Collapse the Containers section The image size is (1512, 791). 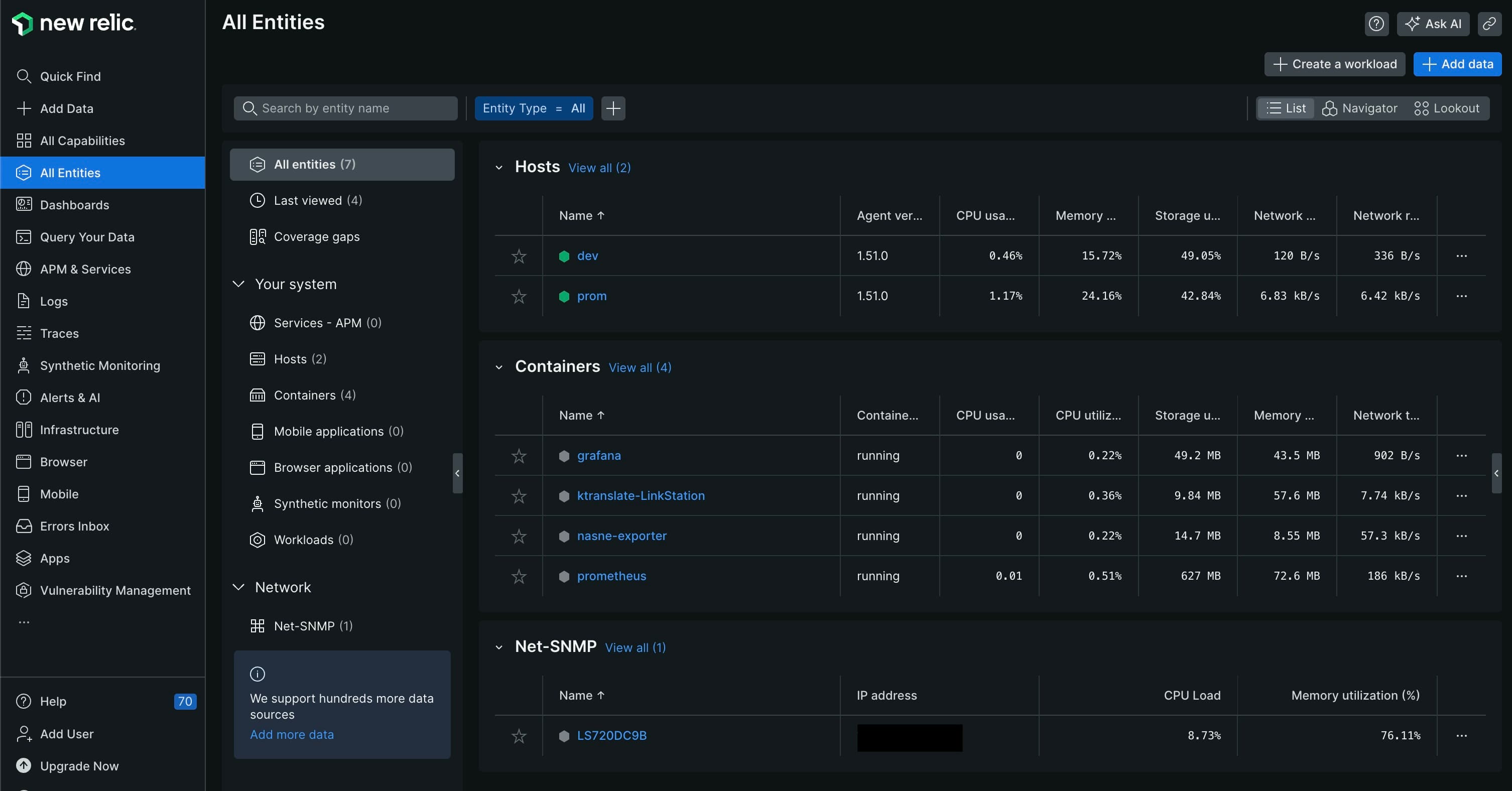[x=500, y=367]
